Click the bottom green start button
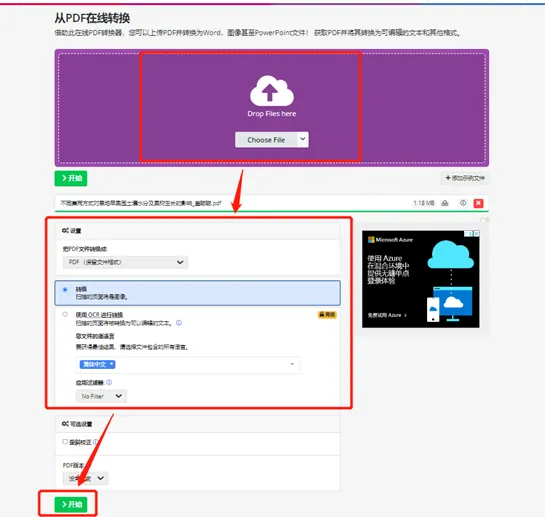The height and width of the screenshot is (517, 545). 71,504
